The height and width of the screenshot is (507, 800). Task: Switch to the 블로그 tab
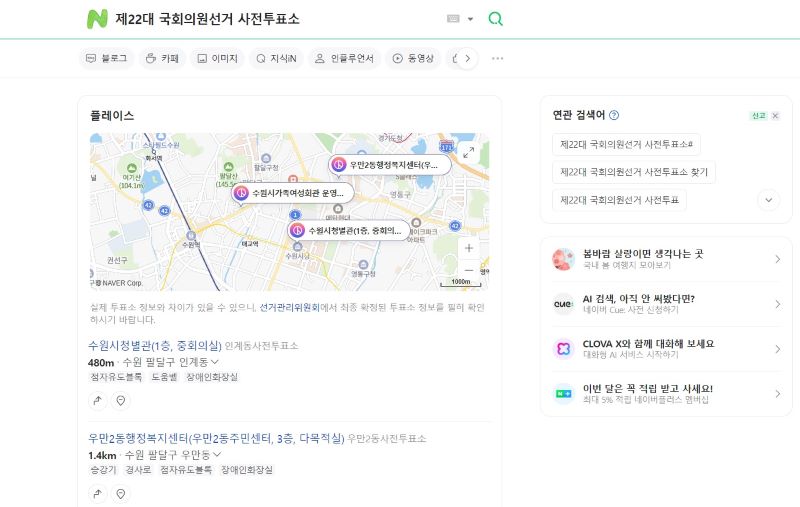107,58
